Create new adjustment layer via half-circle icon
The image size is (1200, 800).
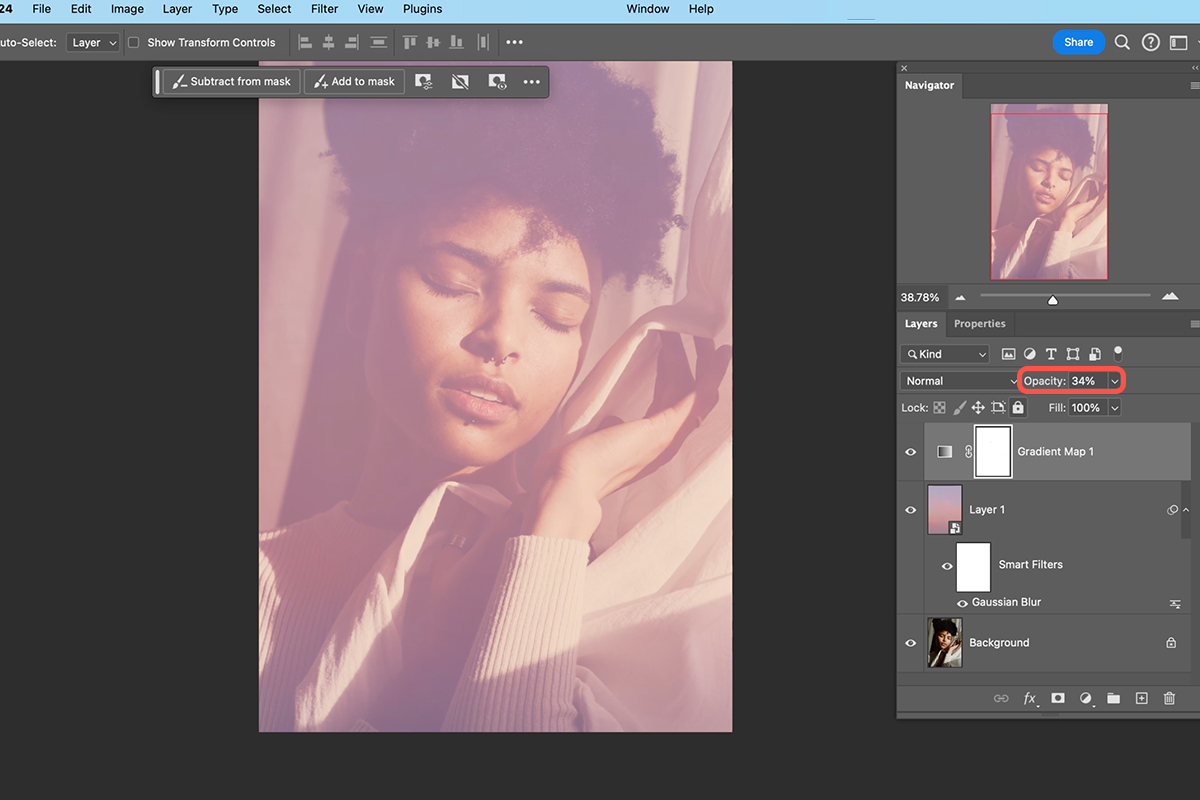point(1085,698)
